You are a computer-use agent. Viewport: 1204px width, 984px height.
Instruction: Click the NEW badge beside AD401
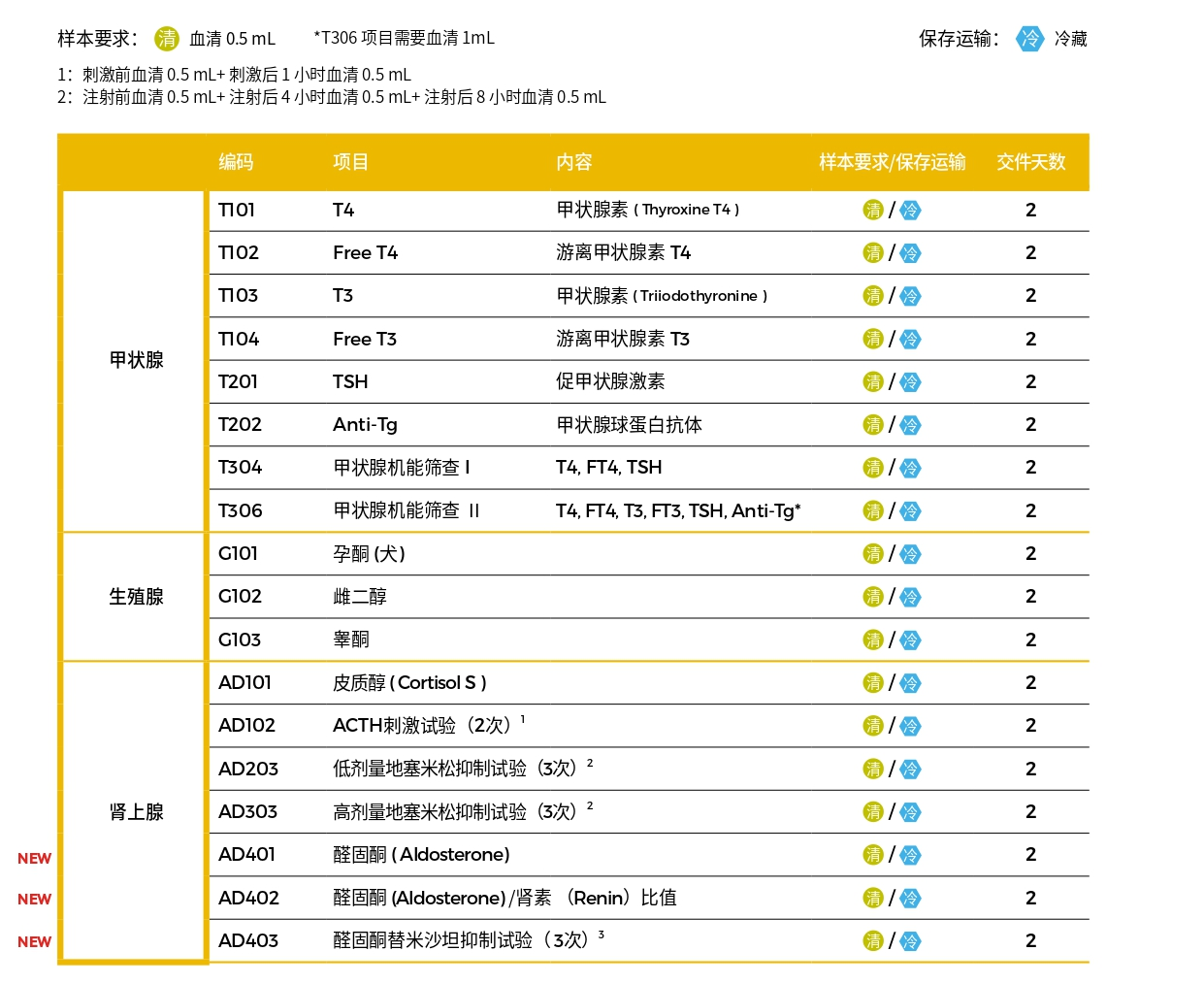(x=34, y=859)
